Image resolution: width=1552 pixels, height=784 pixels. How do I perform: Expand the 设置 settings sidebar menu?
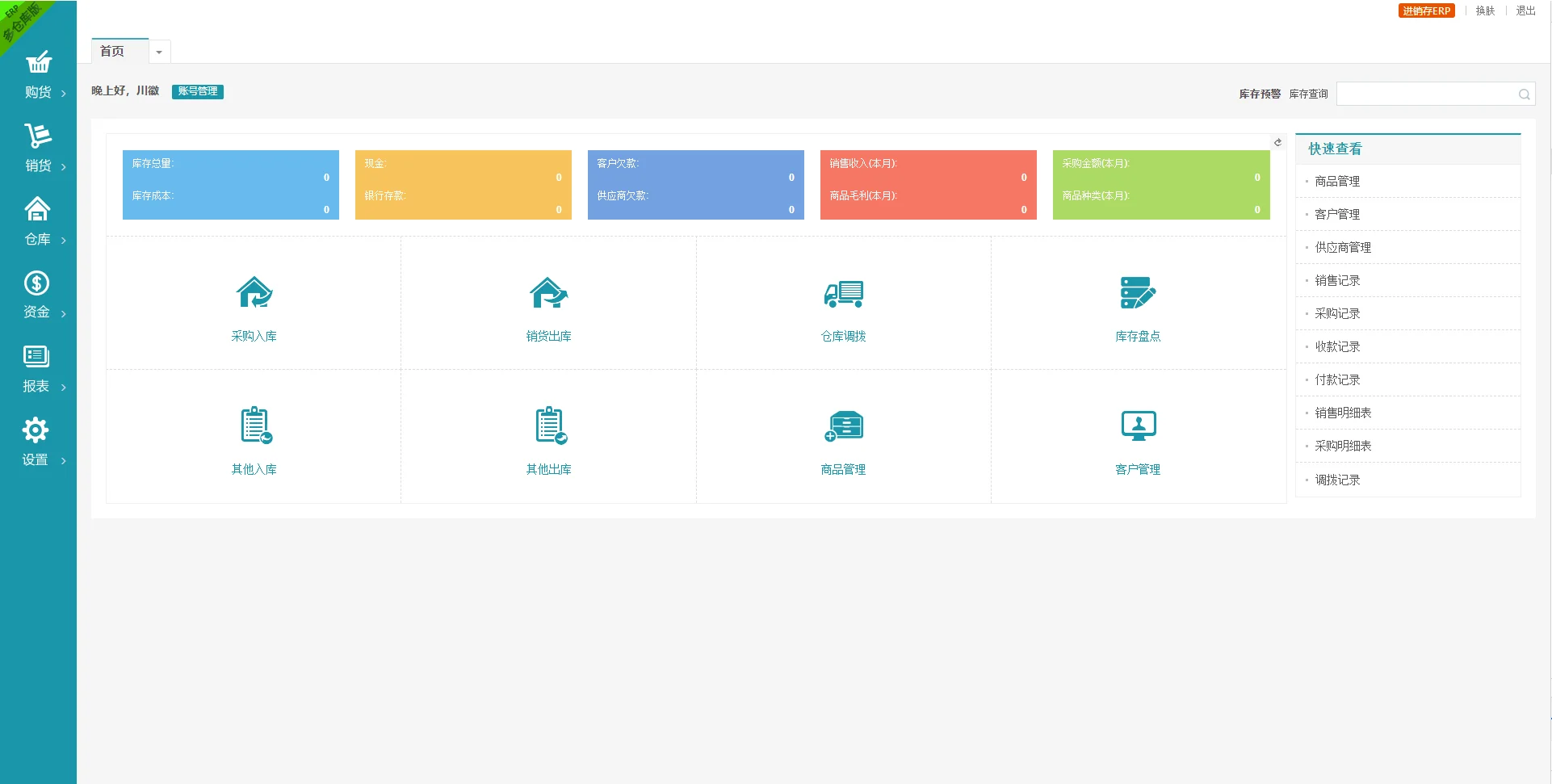pyautogui.click(x=36, y=442)
